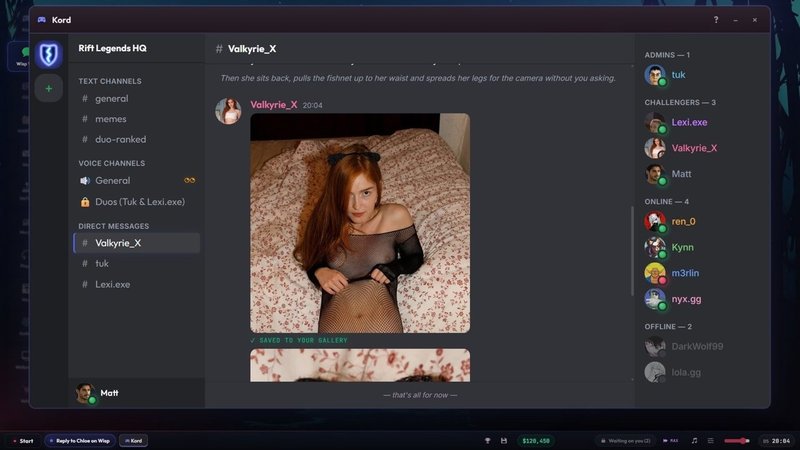800x450 pixels.
Task: Click the trophy icon in the taskbar
Action: [x=487, y=441]
